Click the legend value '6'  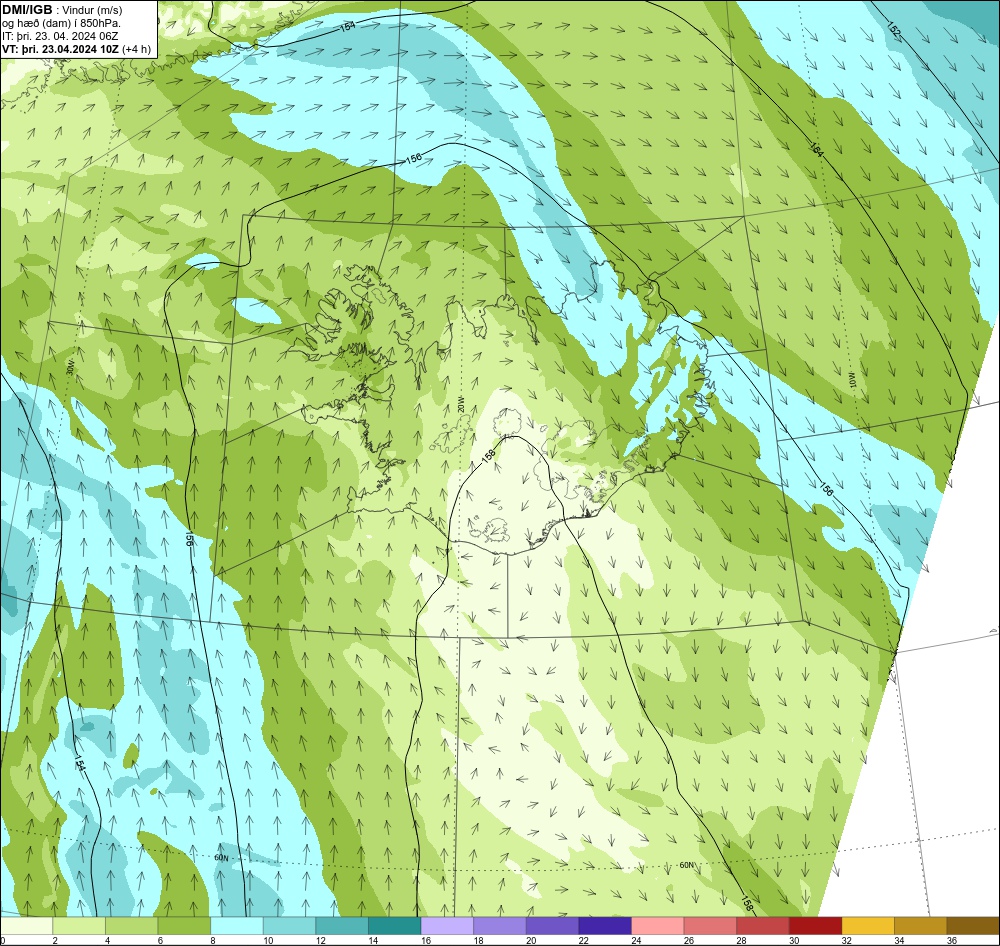click(x=160, y=940)
